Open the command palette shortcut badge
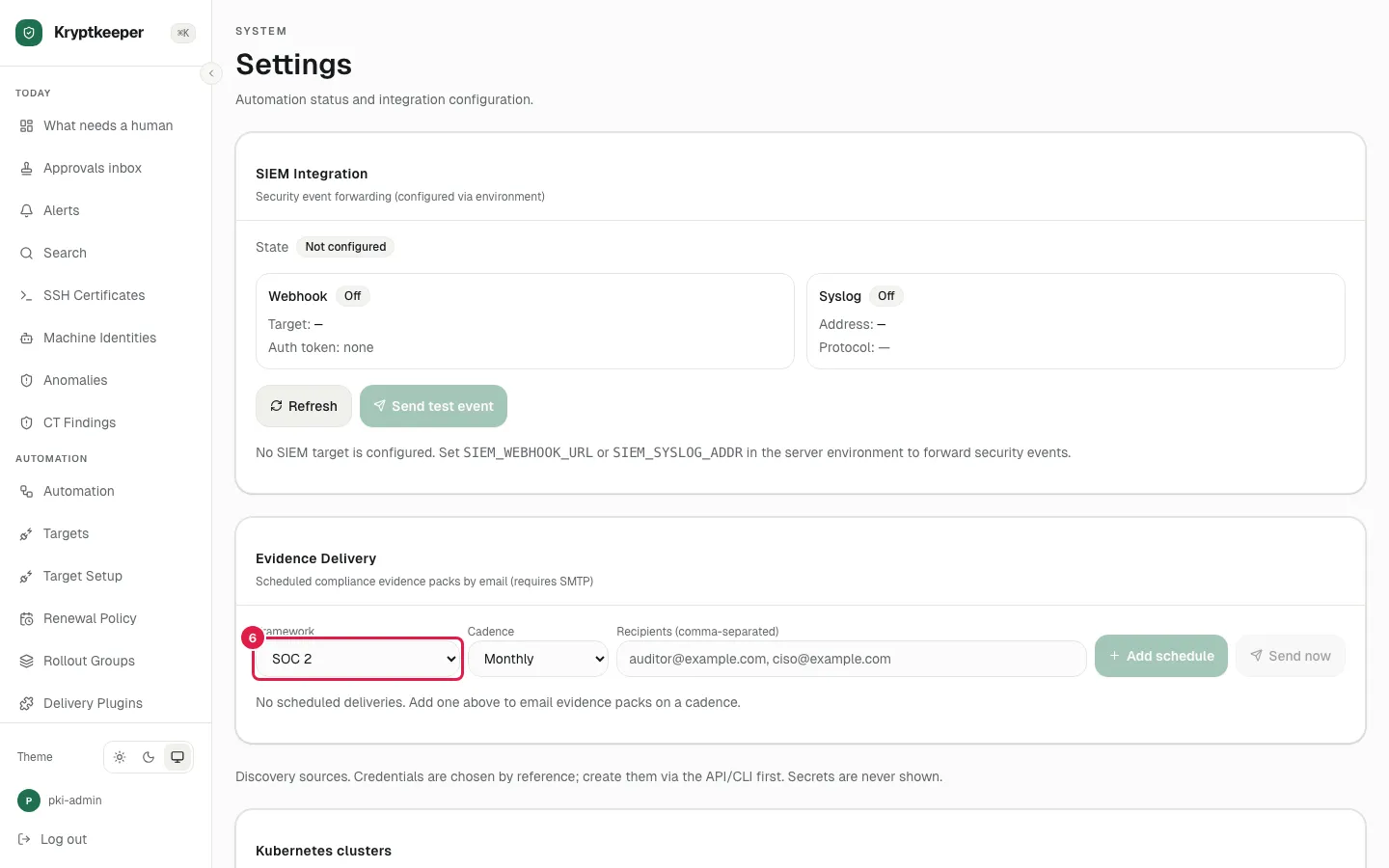Screen dimensions: 1389x868 tap(183, 33)
